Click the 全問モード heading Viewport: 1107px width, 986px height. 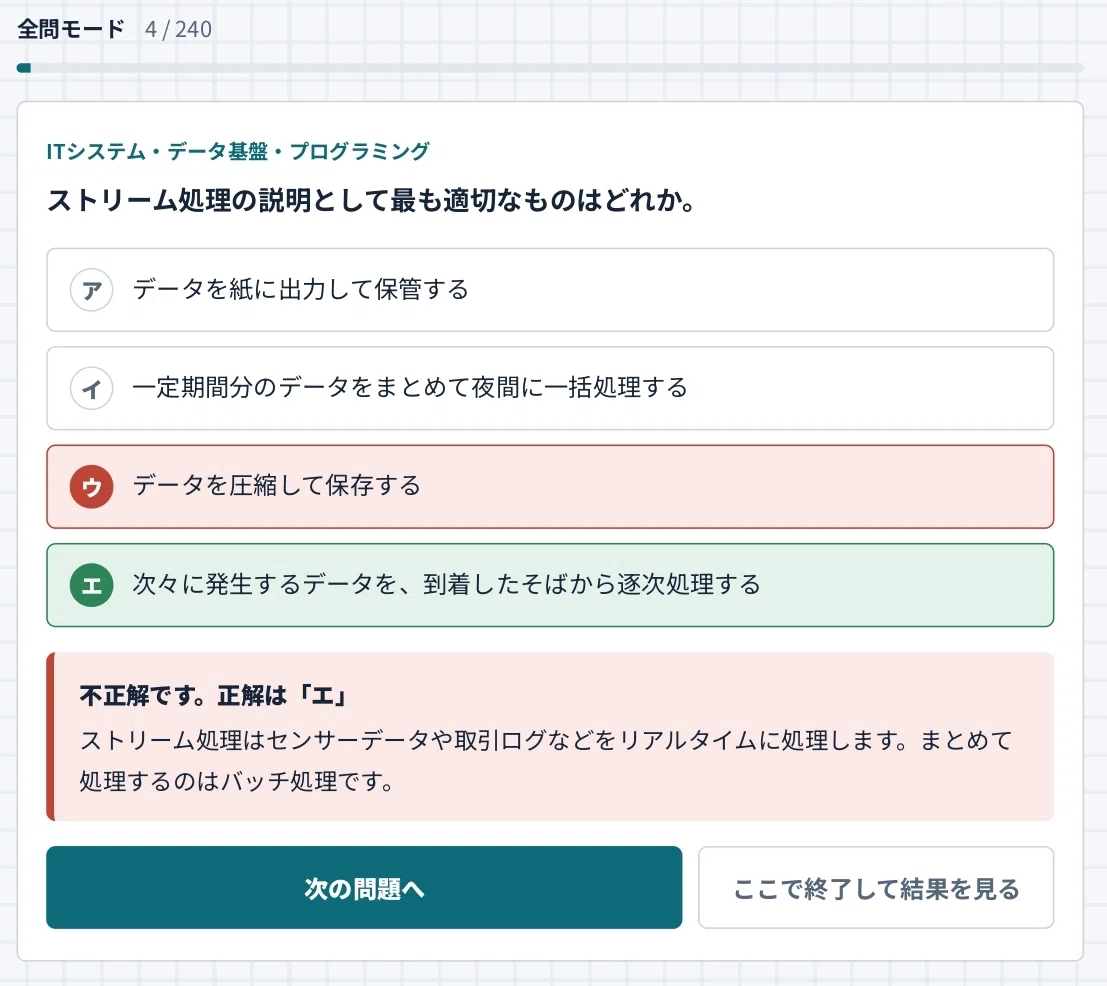(x=71, y=29)
